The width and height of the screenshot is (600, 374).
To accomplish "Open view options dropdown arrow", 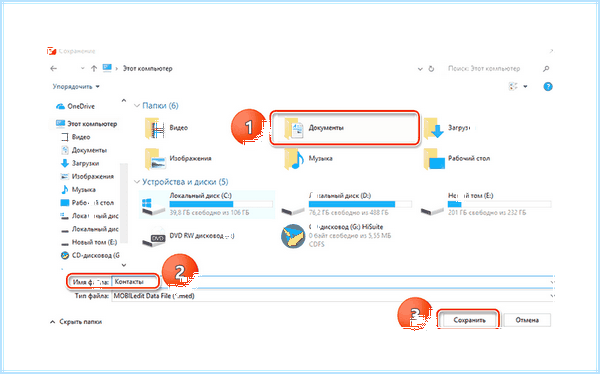I will click(525, 87).
